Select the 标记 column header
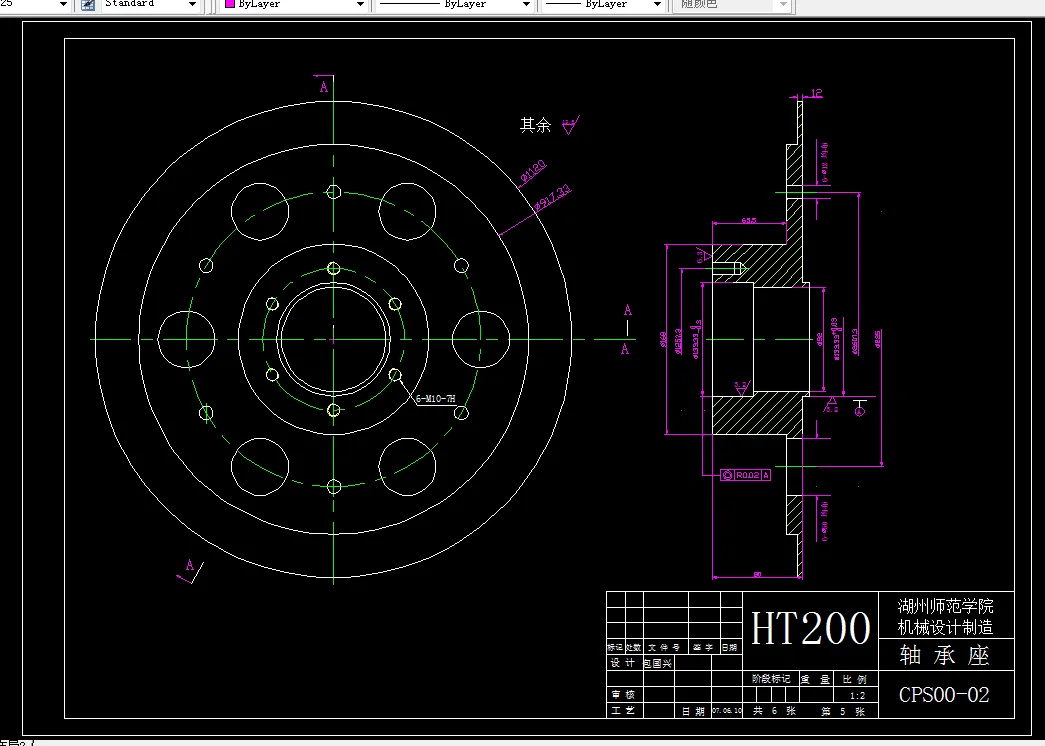 (615, 647)
